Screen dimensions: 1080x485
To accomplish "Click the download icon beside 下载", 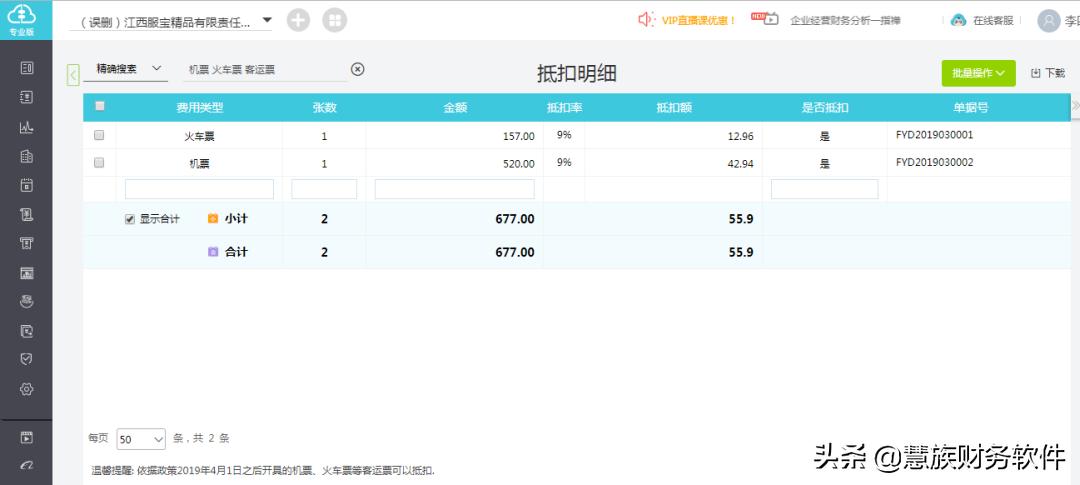I will (x=1035, y=73).
